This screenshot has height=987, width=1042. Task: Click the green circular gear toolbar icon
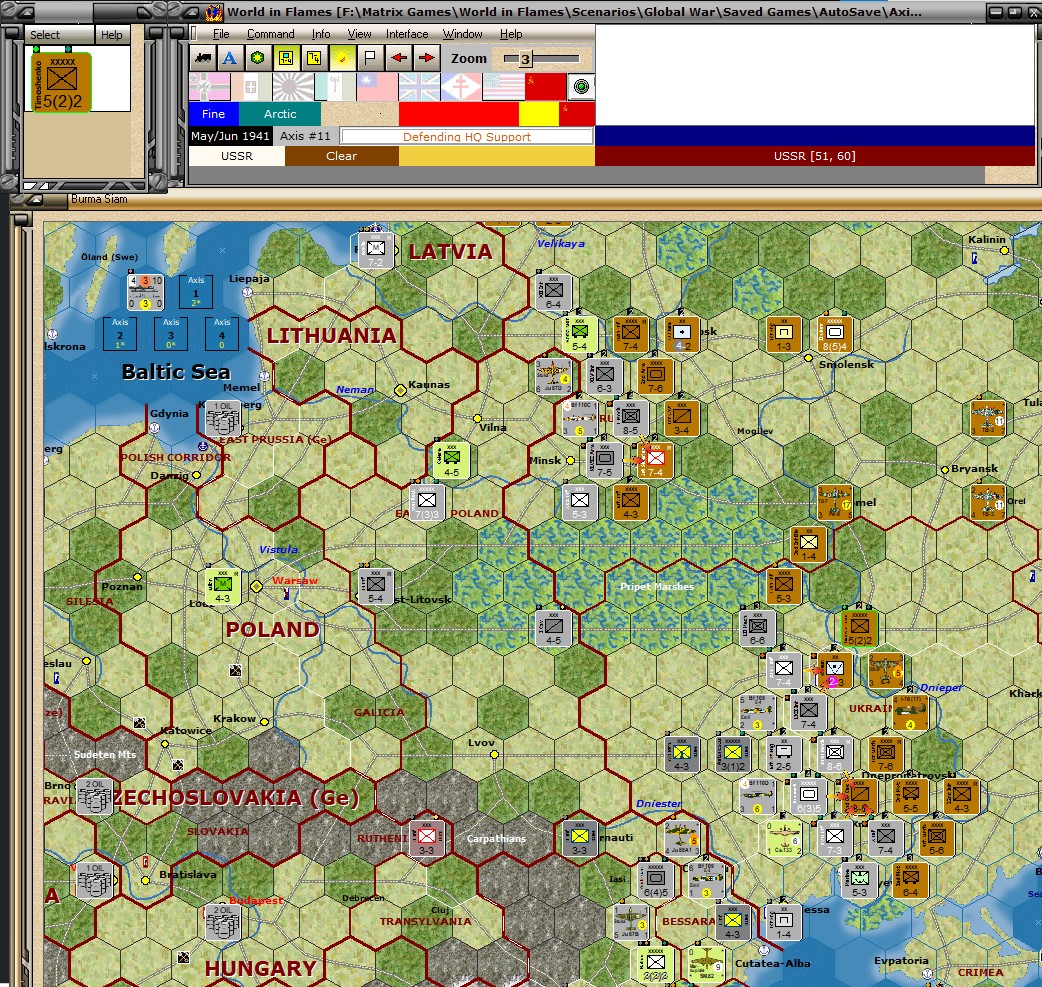pos(258,58)
